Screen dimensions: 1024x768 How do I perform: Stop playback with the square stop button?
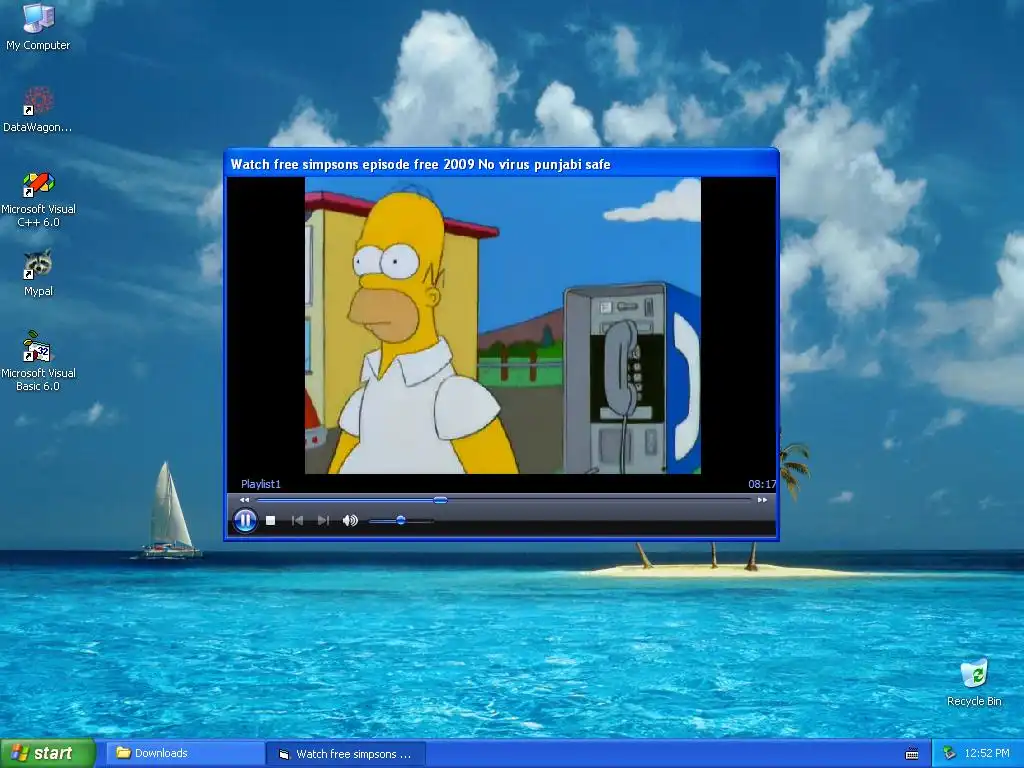pyautogui.click(x=270, y=520)
